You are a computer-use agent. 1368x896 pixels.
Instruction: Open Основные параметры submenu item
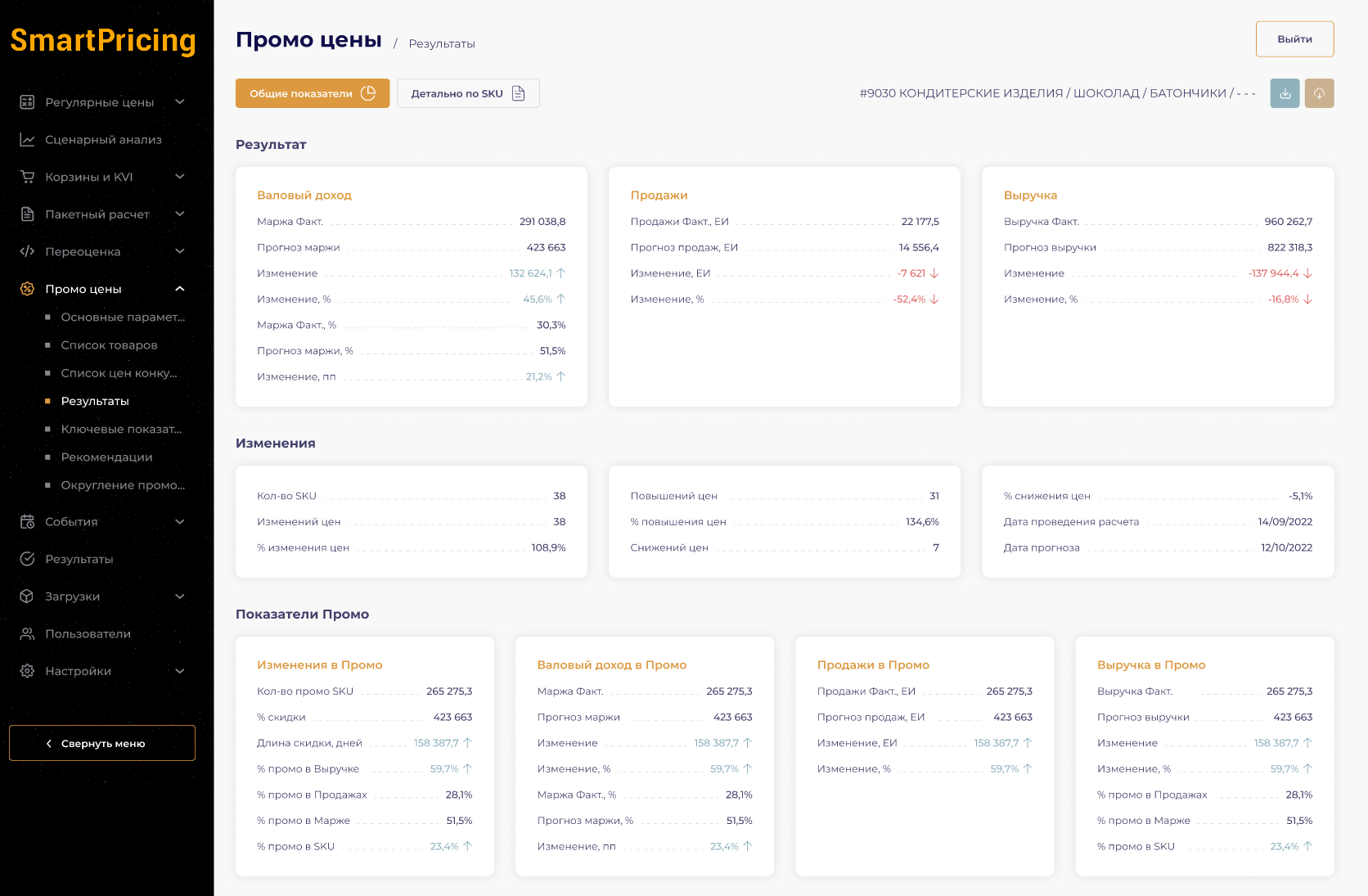tap(123, 317)
